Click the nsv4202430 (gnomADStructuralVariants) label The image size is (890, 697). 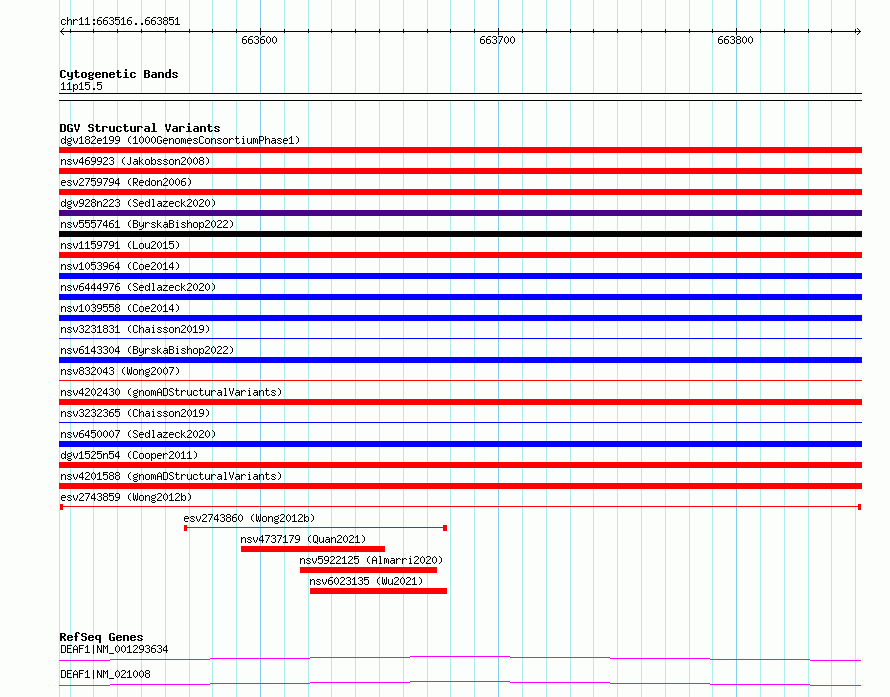coord(171,392)
